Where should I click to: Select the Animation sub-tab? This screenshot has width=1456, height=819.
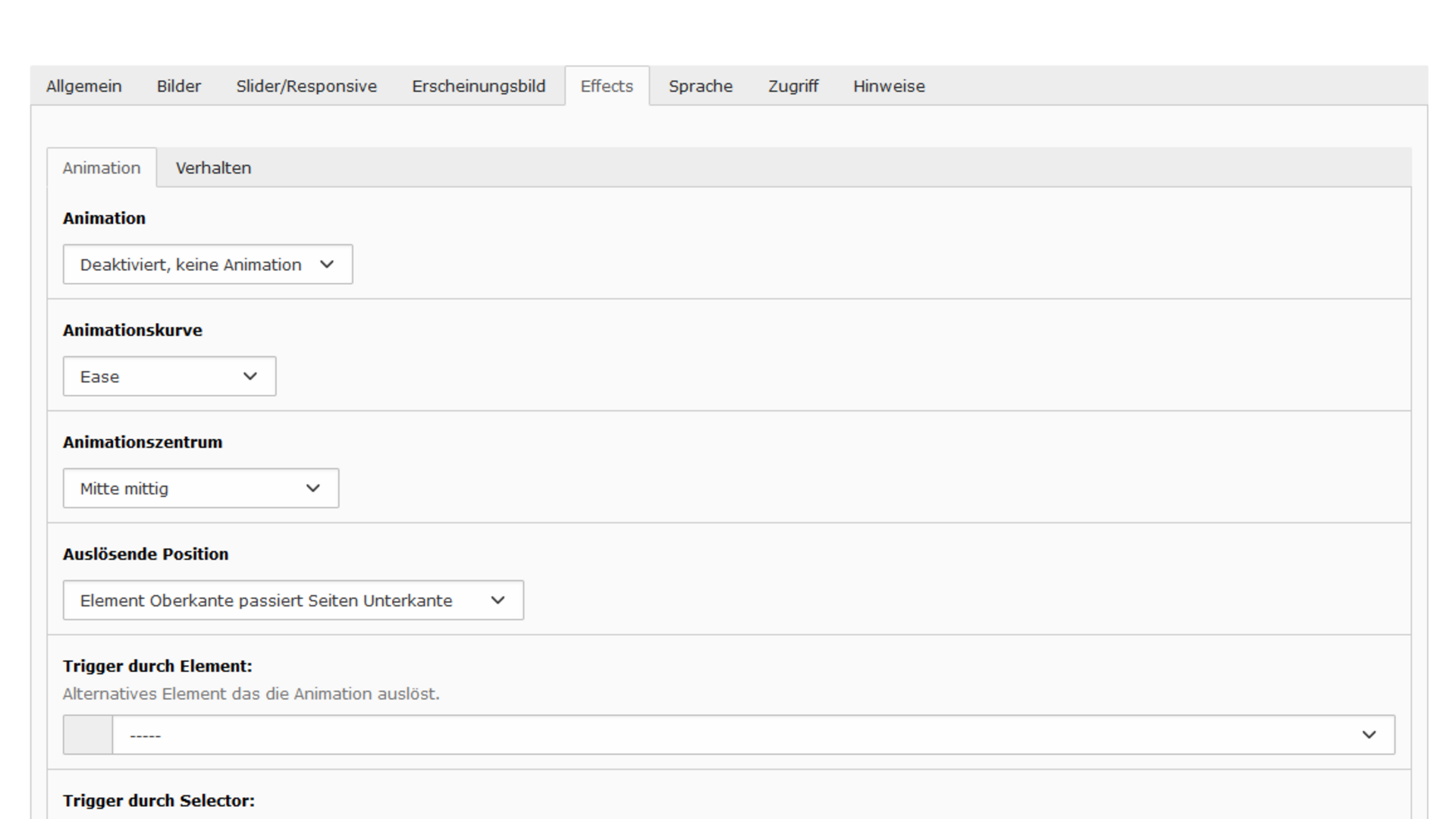pos(102,168)
